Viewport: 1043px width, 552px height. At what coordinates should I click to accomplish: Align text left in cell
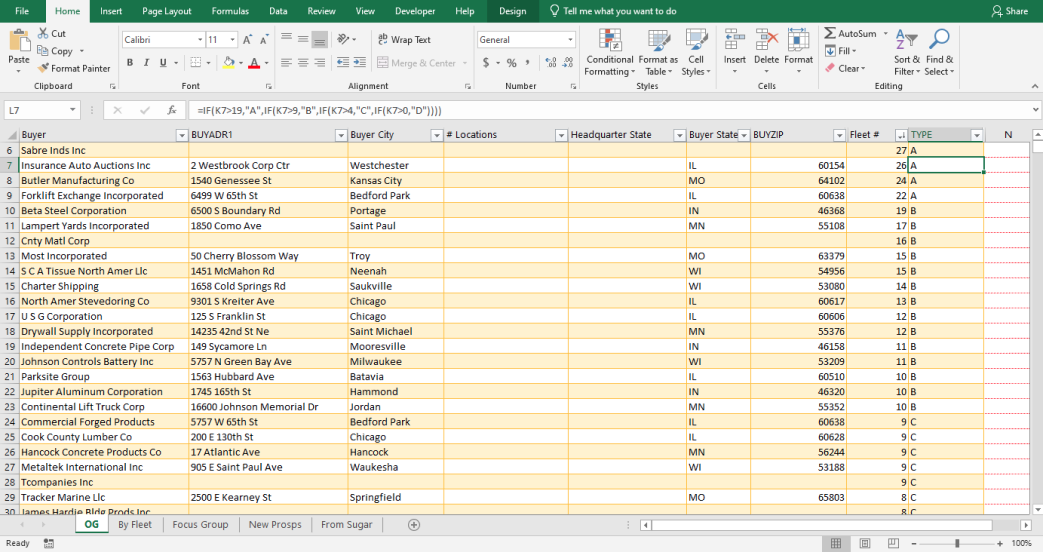pos(287,63)
